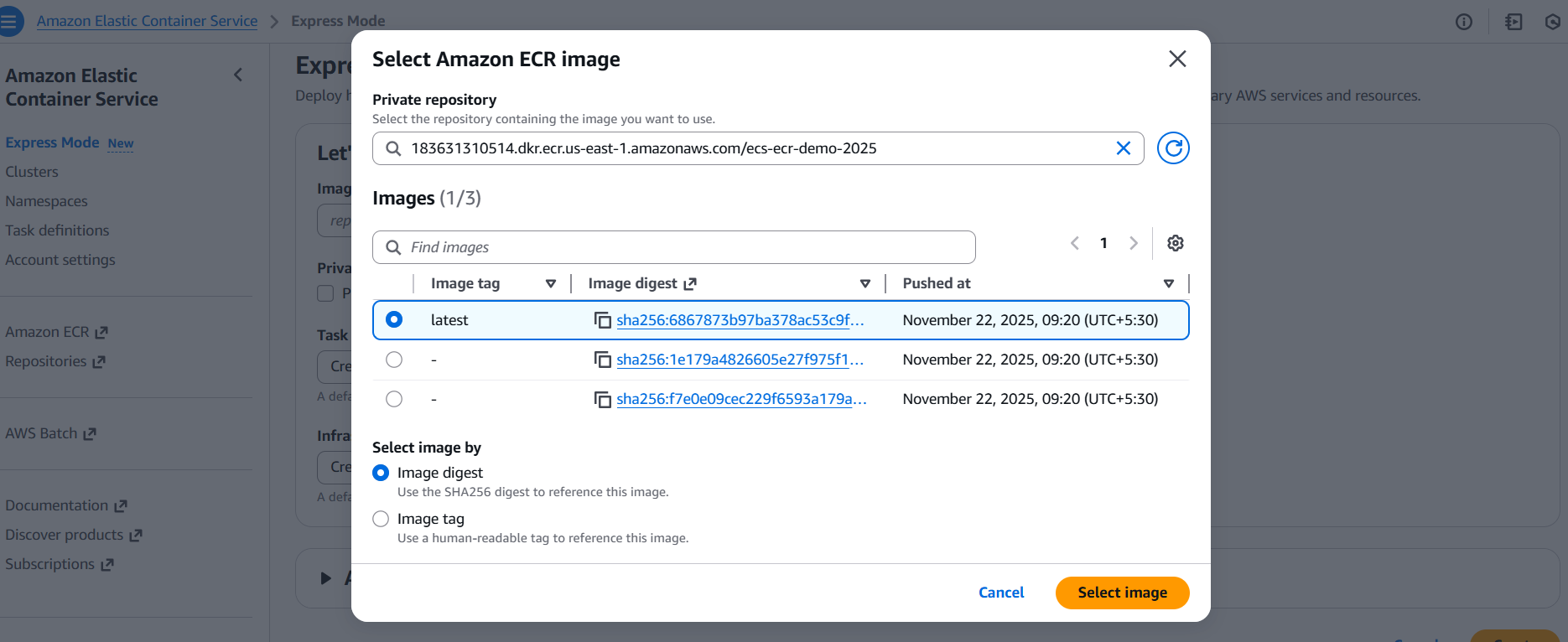Image resolution: width=1568 pixels, height=642 pixels.
Task: Sort by Image digest column arrow
Action: 865,284
